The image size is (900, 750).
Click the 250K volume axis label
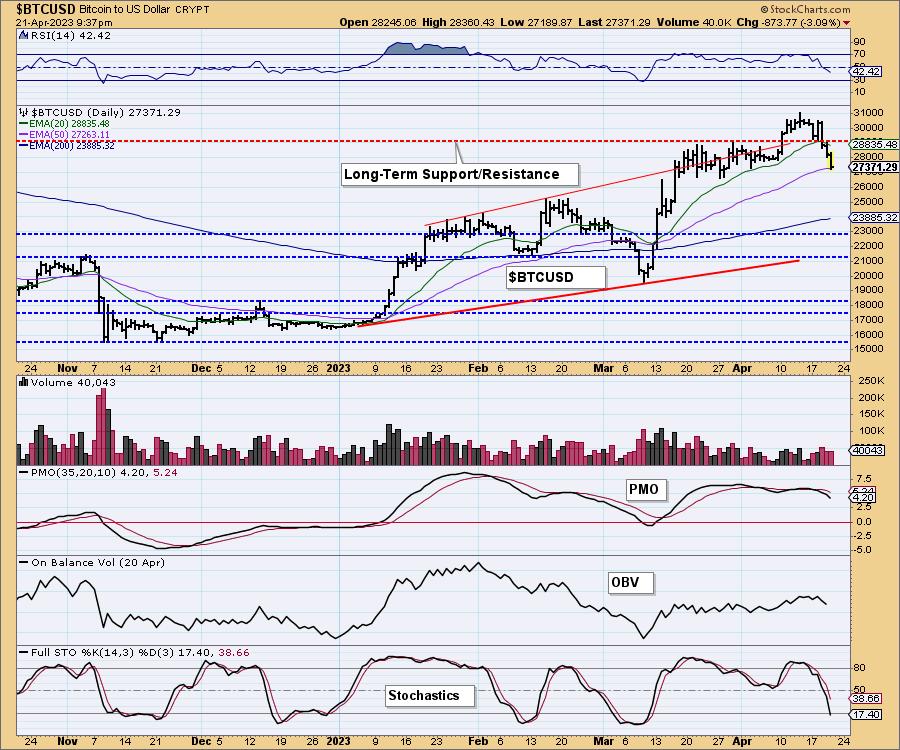(x=871, y=381)
